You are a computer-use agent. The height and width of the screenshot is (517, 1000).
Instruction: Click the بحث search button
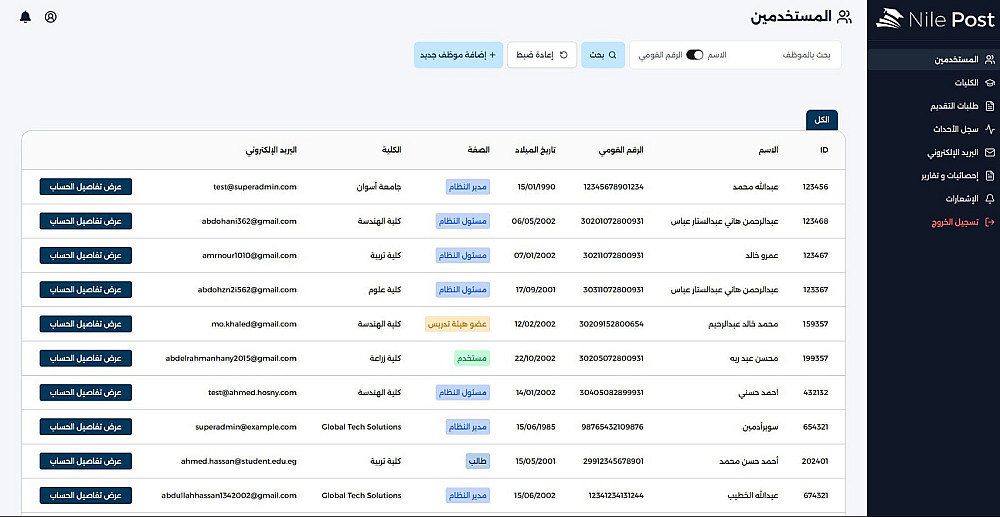[603, 55]
